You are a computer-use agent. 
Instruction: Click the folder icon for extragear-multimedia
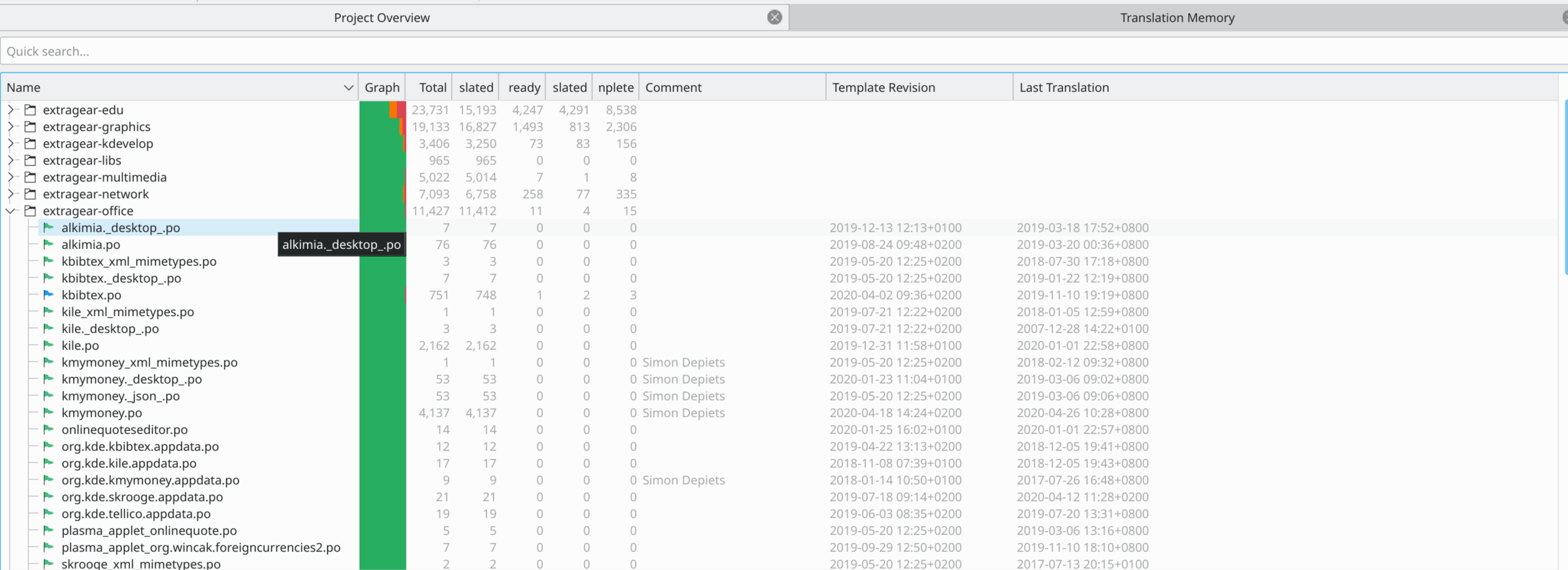30,178
